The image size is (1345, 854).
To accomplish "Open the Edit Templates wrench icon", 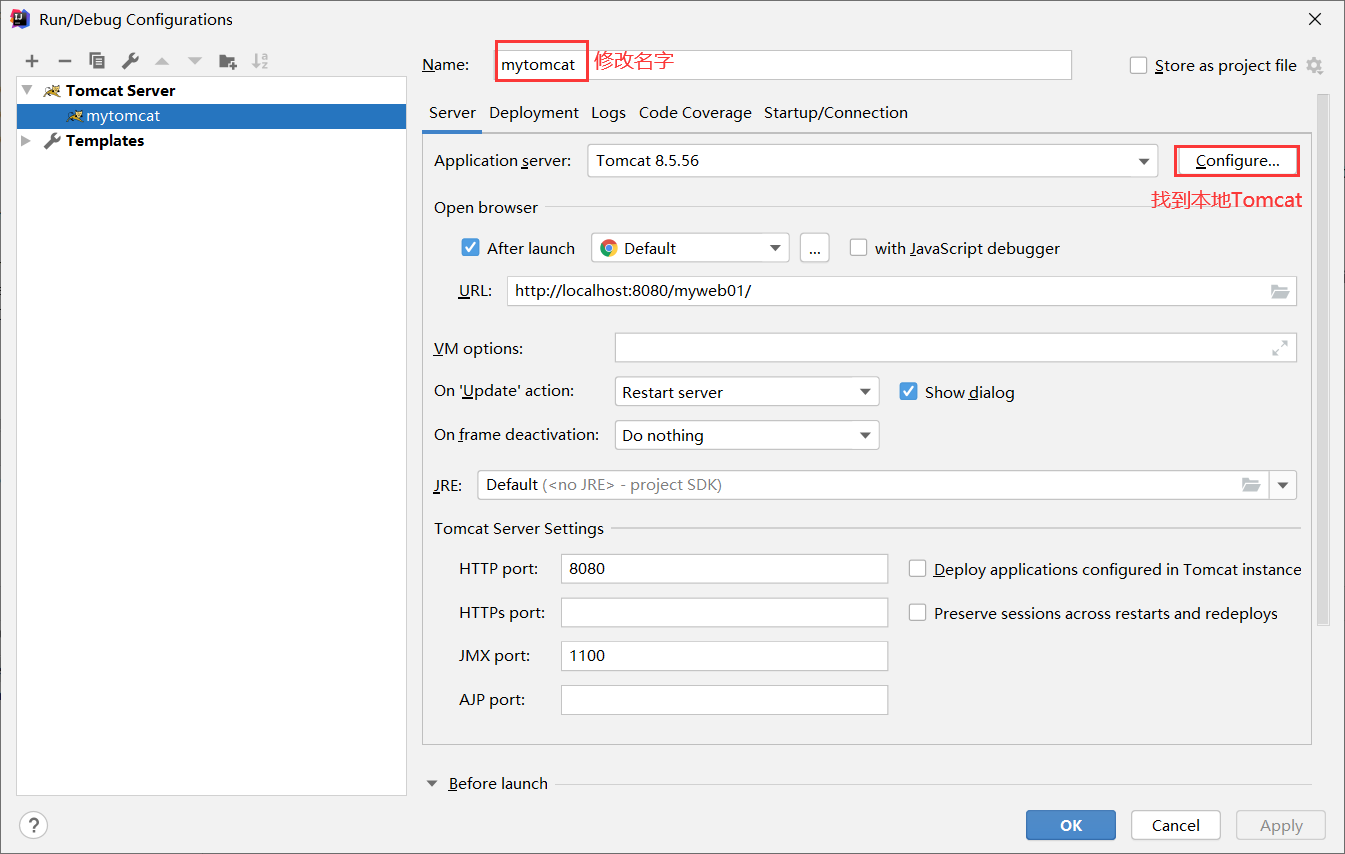I will coord(130,61).
